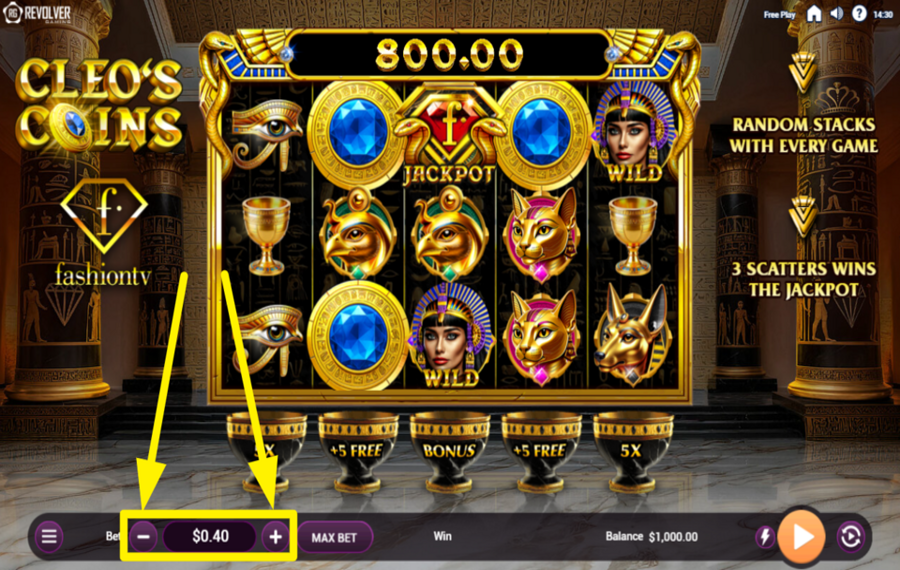
Task: Click the balance $1,000.00 text
Action: point(651,537)
